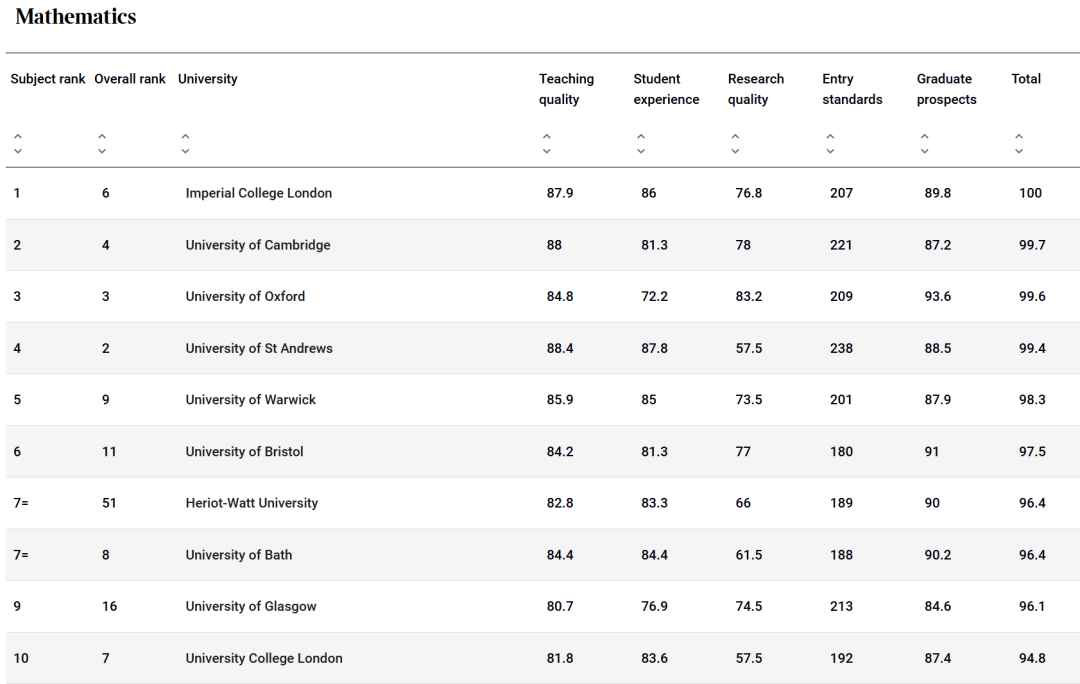Click the Research quality column header
The image size is (1080, 684).
(x=756, y=89)
